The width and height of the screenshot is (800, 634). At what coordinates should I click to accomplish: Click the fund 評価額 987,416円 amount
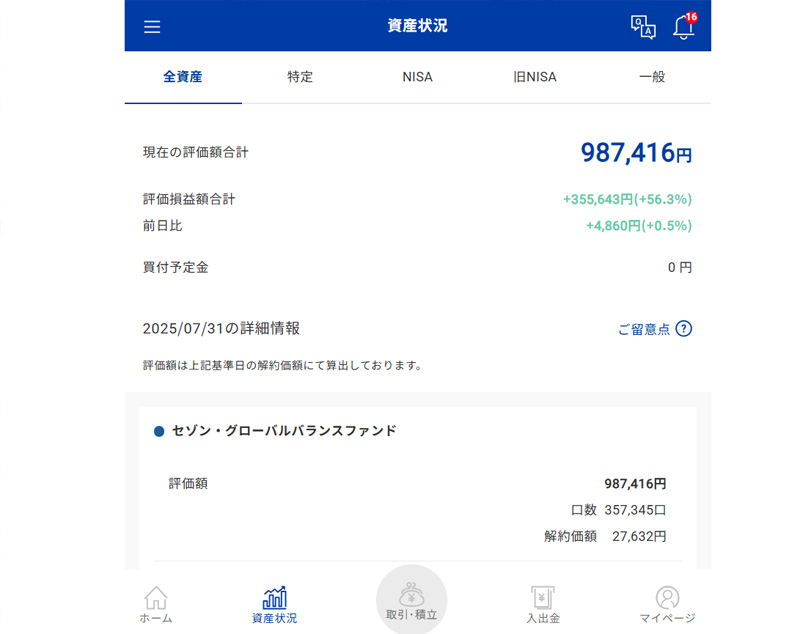pos(635,484)
